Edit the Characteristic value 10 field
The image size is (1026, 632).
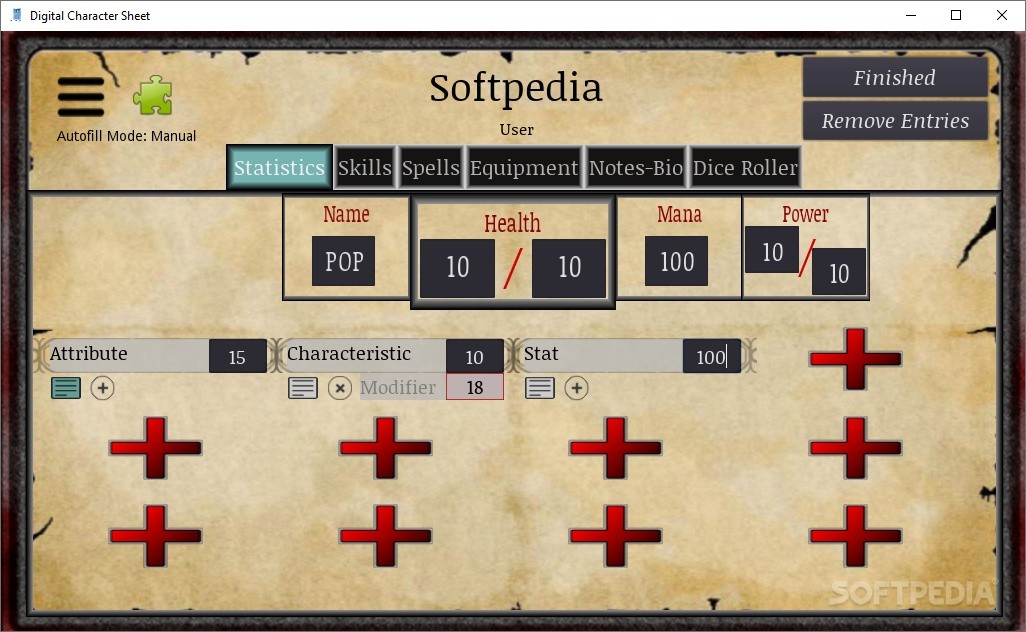[474, 356]
